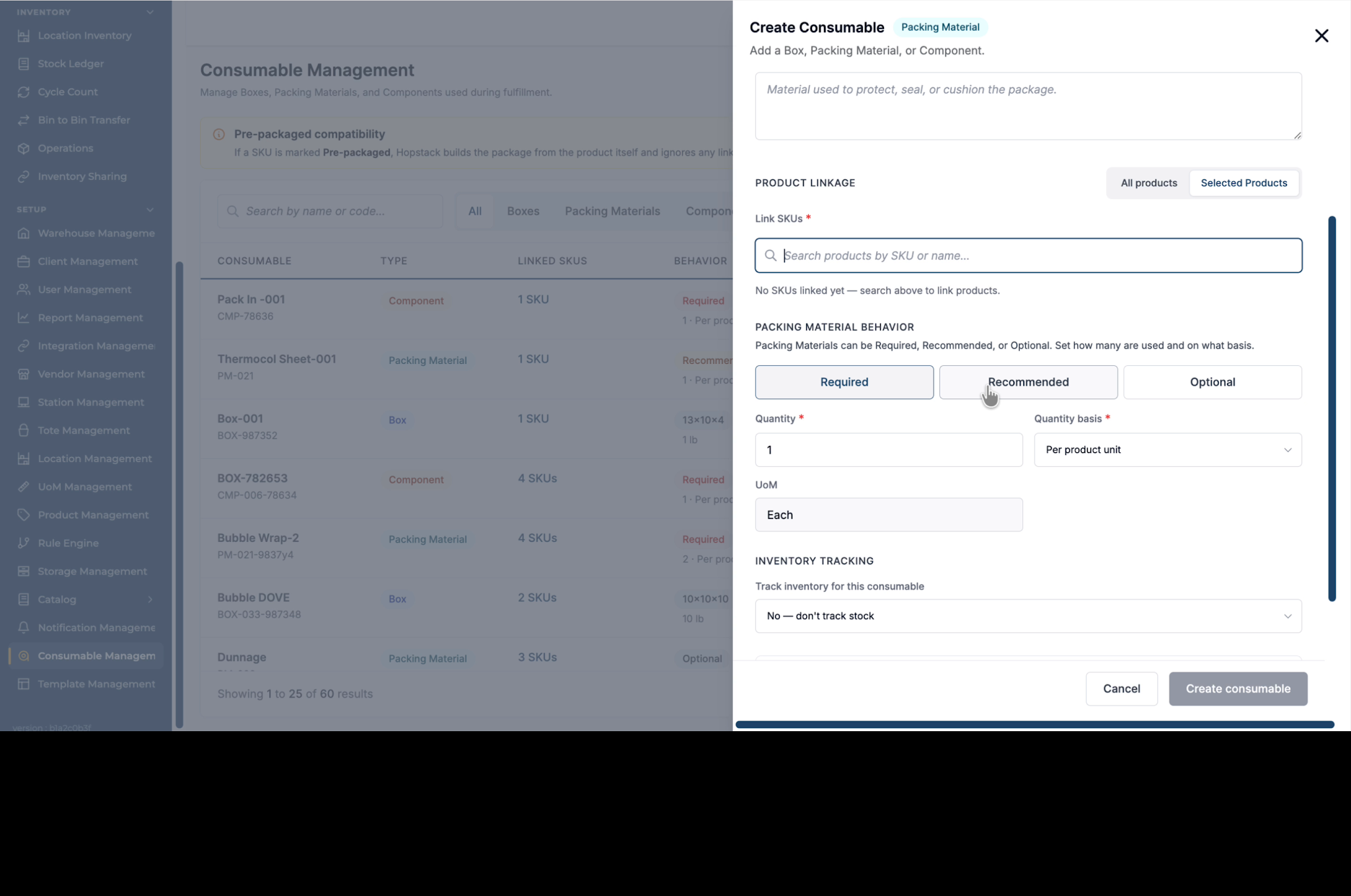Image resolution: width=1351 pixels, height=896 pixels.
Task: Click the Product Management sidebar icon
Action: 24,515
